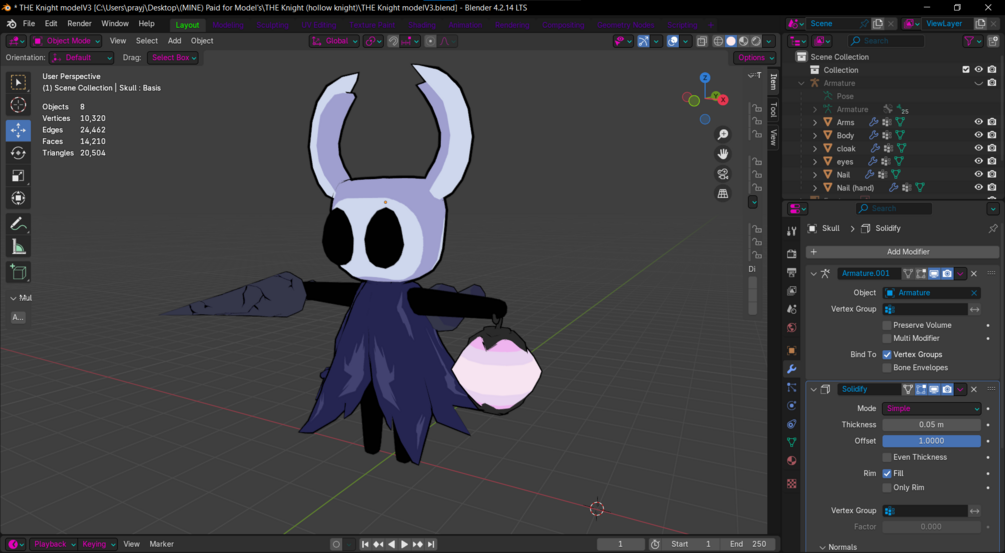Viewport: 1005px width, 553px height.
Task: Open the World properties tab icon
Action: click(792, 328)
